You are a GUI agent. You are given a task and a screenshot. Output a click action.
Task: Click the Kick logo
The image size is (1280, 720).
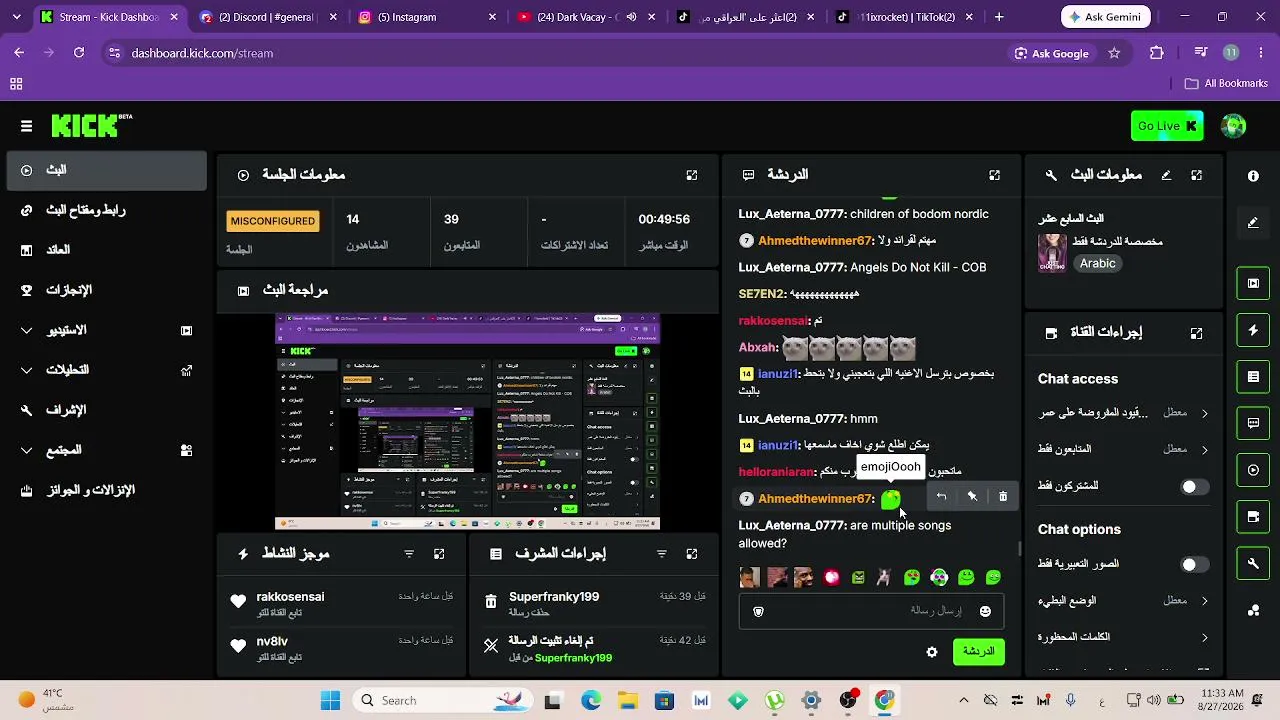coord(91,125)
